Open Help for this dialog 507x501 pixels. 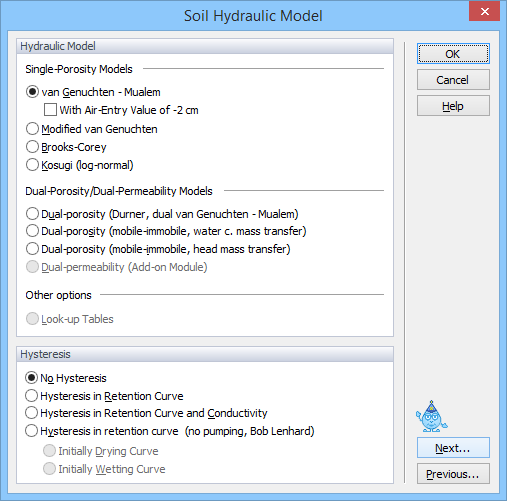[x=453, y=106]
